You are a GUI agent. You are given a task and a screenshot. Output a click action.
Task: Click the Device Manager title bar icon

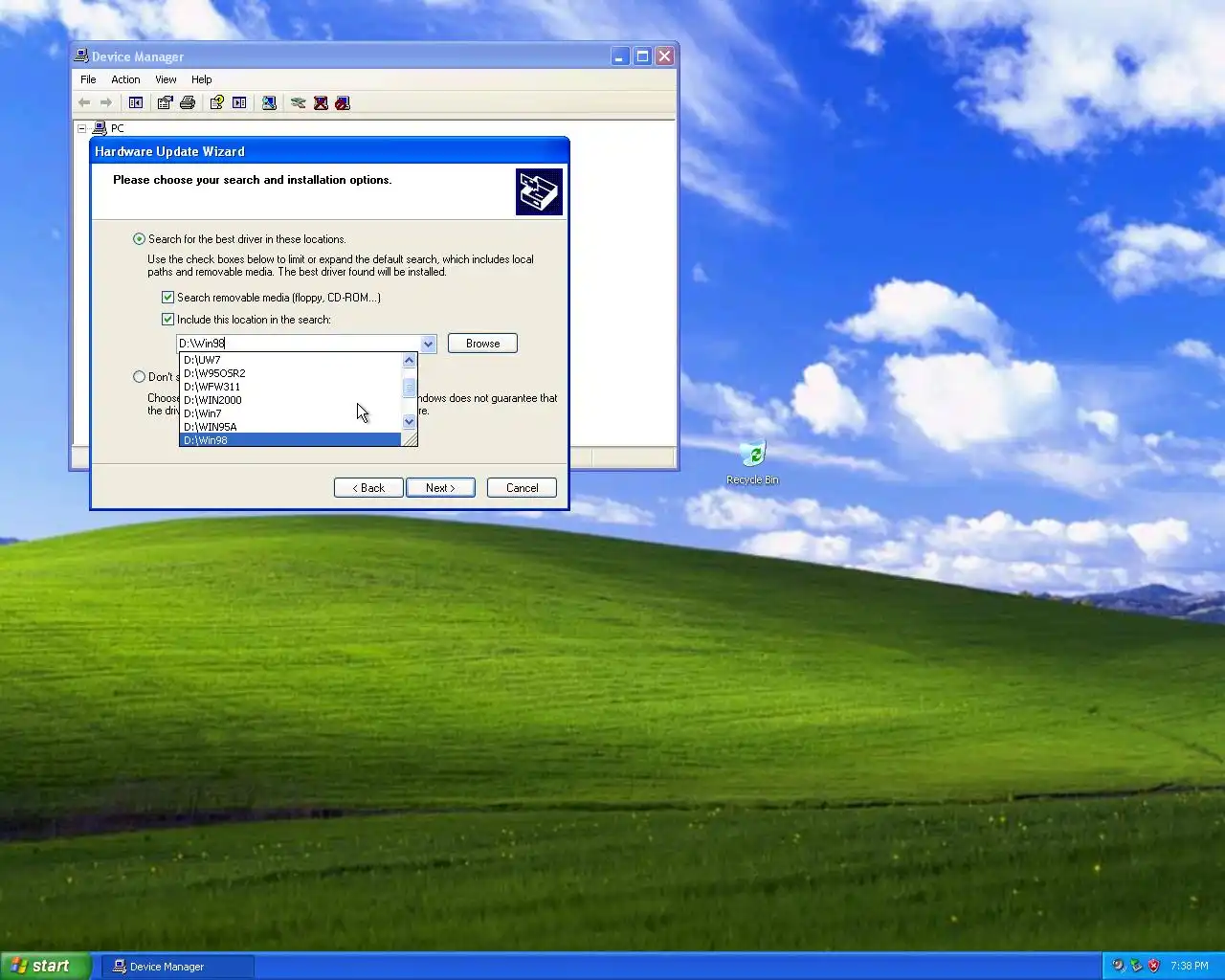click(x=82, y=56)
